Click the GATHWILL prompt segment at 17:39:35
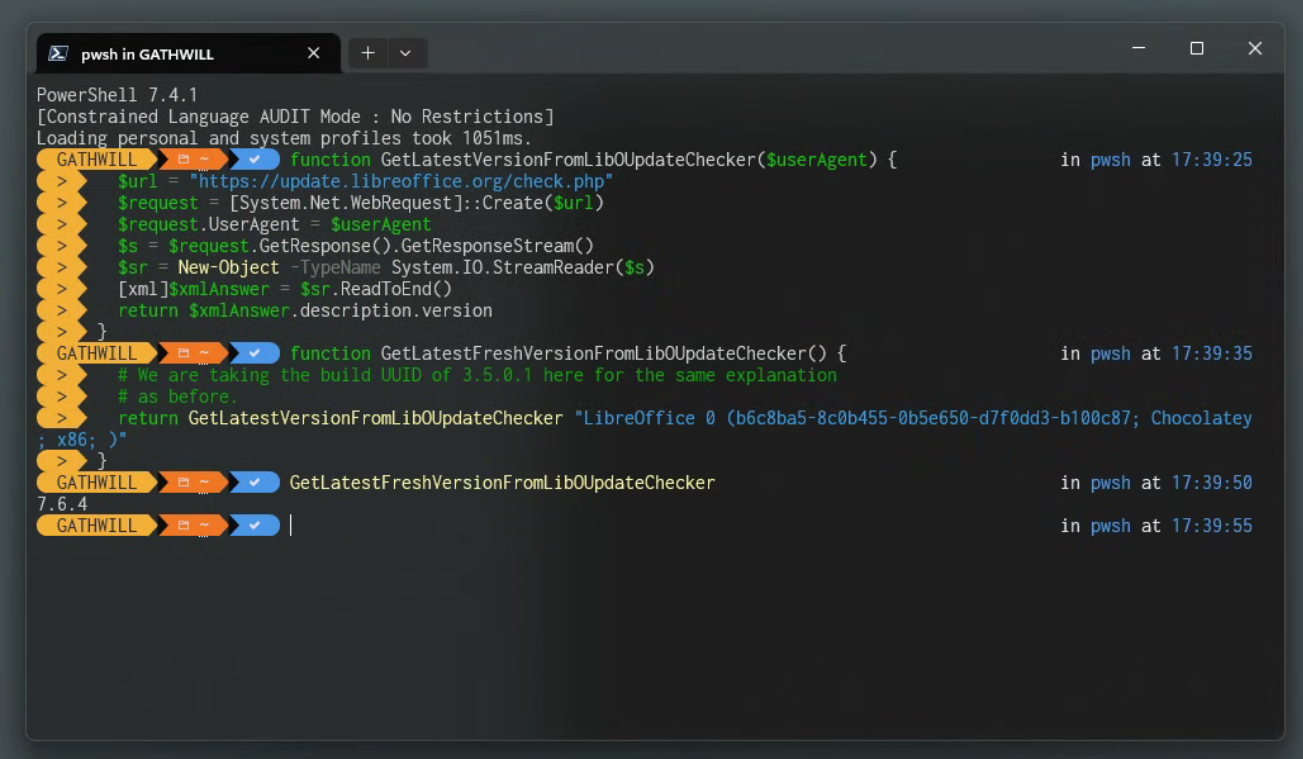The height and width of the screenshot is (759, 1303). click(x=96, y=354)
